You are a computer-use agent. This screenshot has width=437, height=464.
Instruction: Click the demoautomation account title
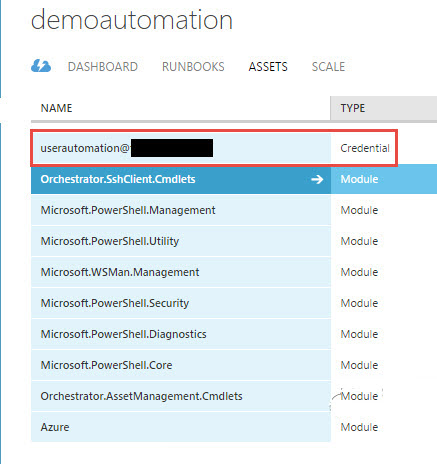132,20
